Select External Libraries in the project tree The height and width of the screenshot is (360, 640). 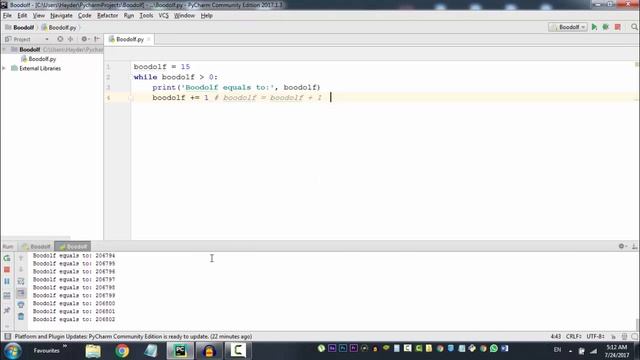(x=40, y=69)
